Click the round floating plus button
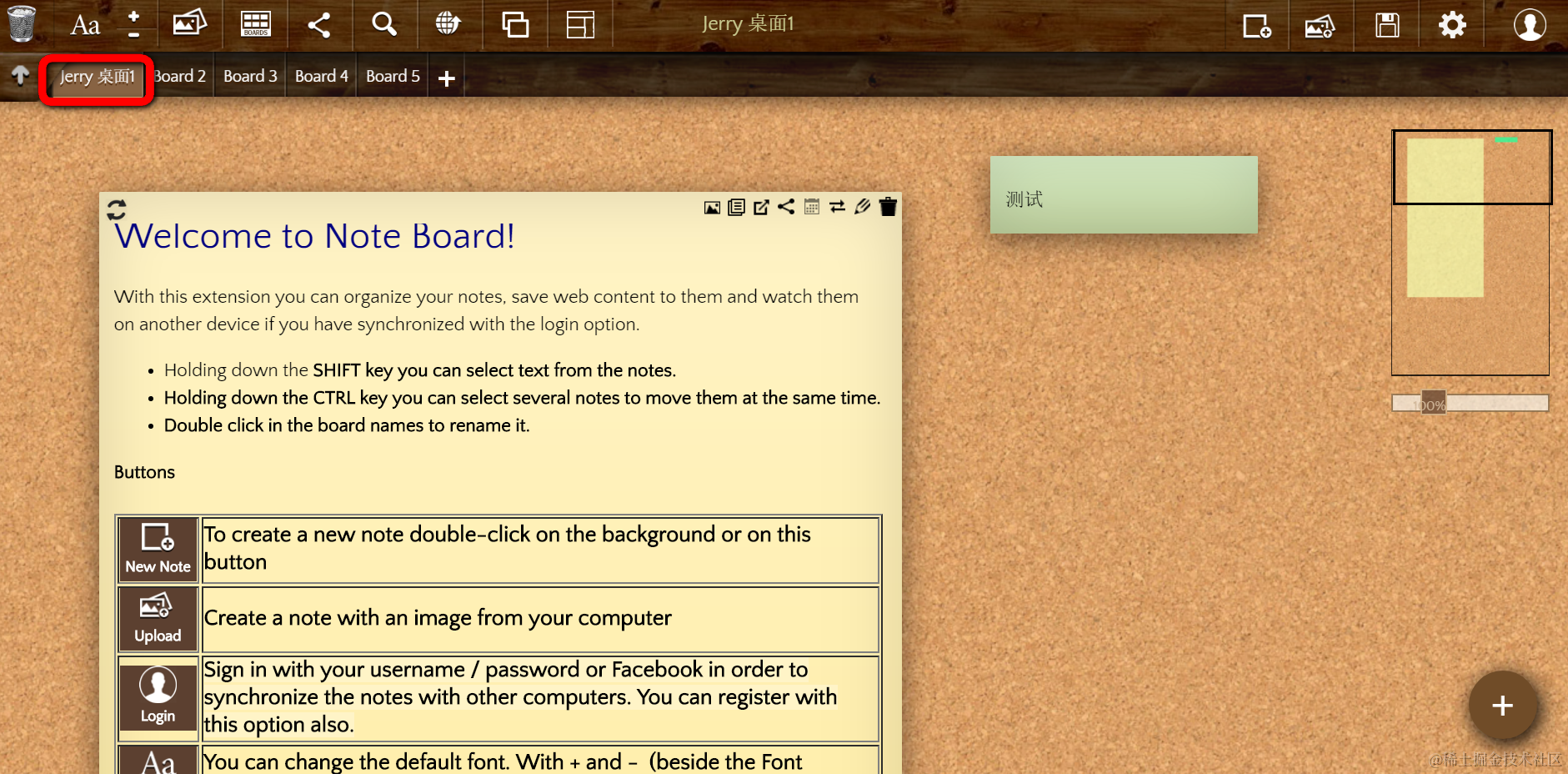This screenshot has height=774, width=1568. 1502,706
